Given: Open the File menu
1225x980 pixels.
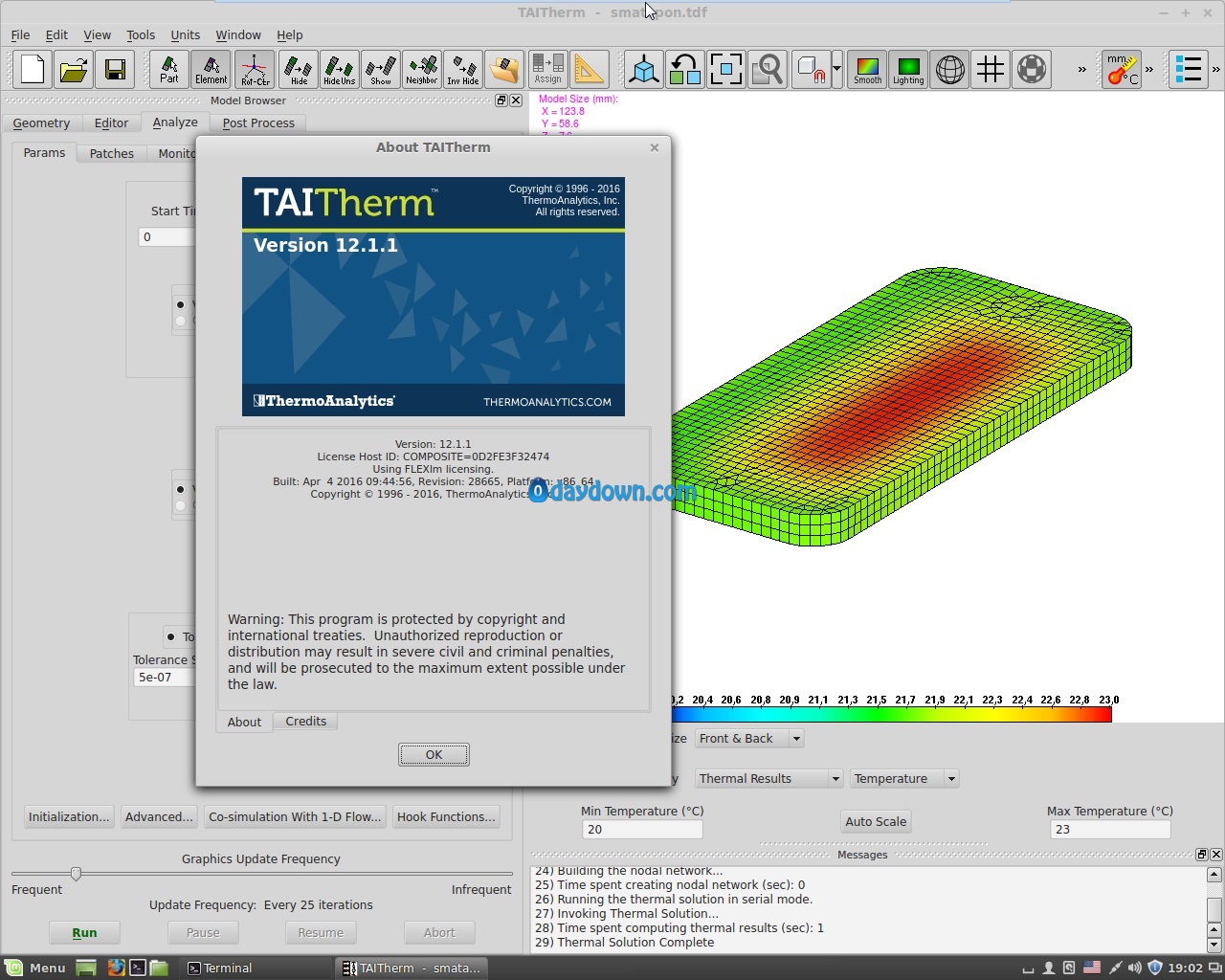Looking at the screenshot, I should tap(20, 34).
